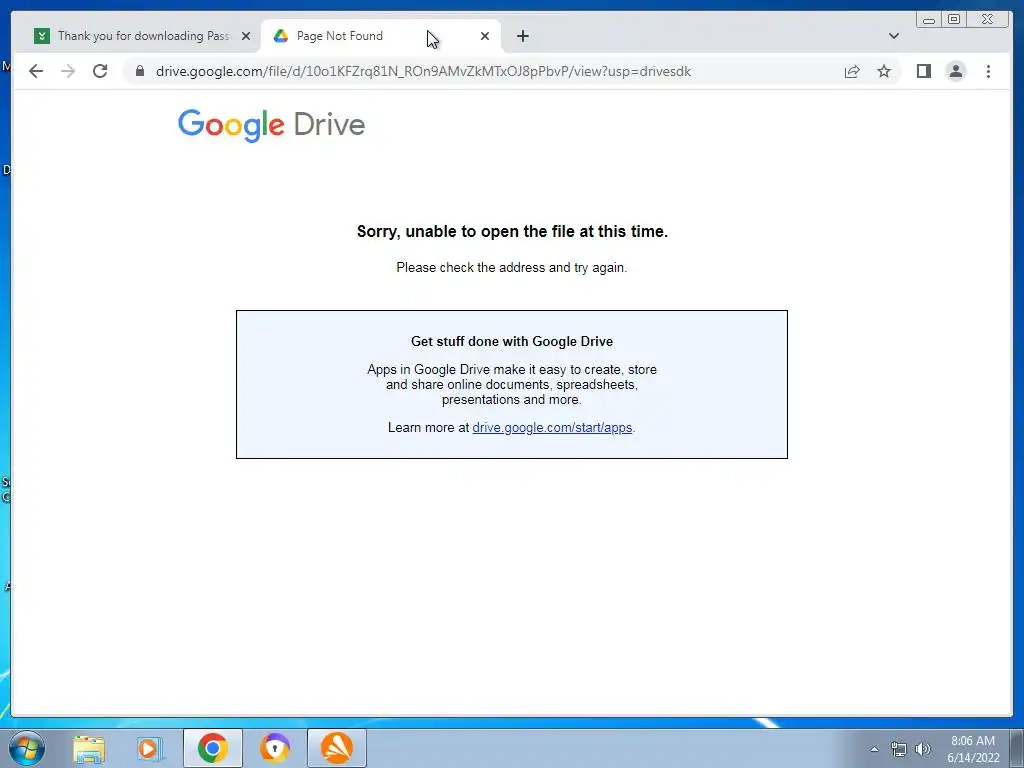Click the browser forward arrow
The width and height of the screenshot is (1024, 768).
(x=68, y=71)
